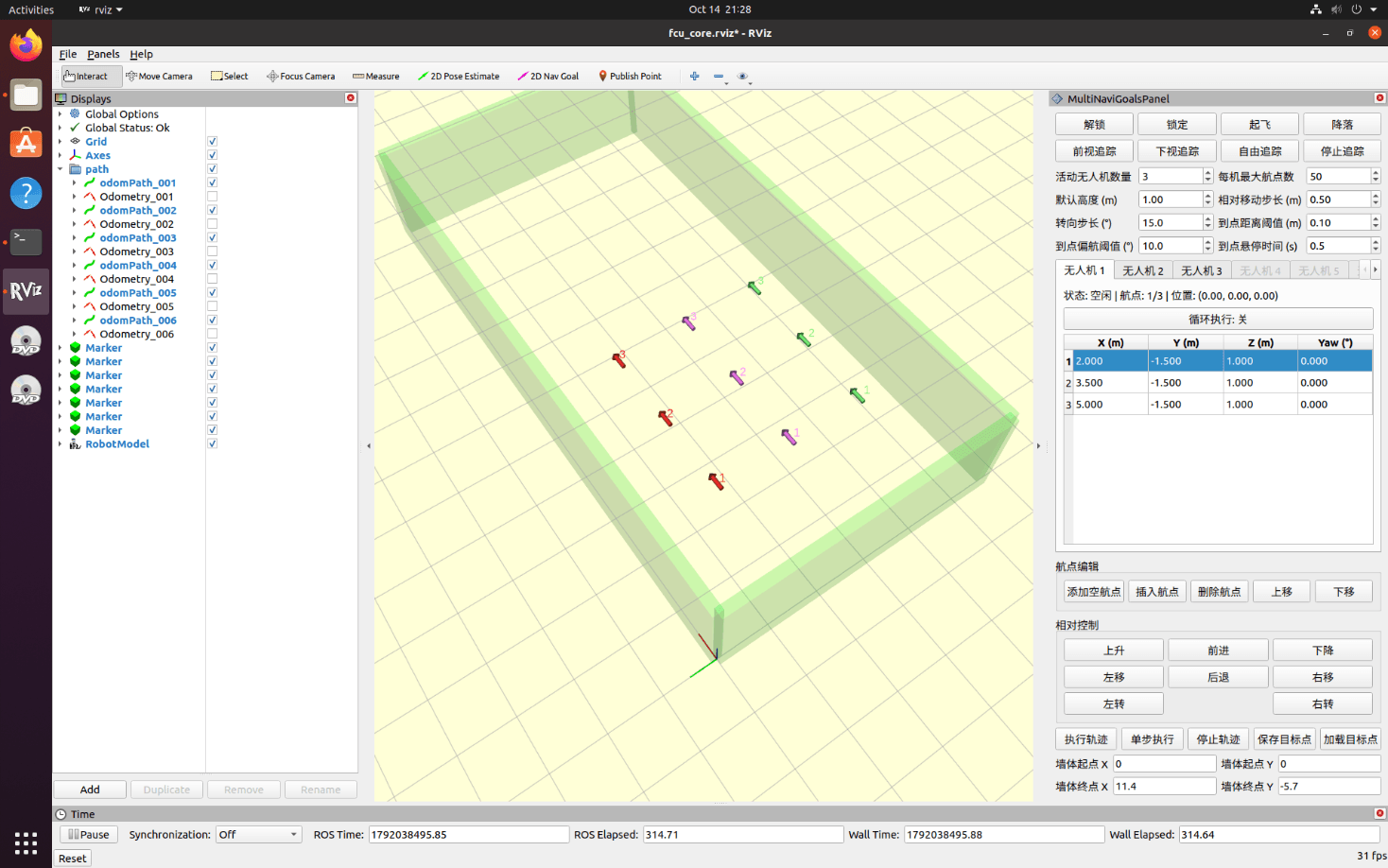Select the 2D Pose Estimate tool
Image resolution: width=1388 pixels, height=868 pixels.
[x=459, y=77]
